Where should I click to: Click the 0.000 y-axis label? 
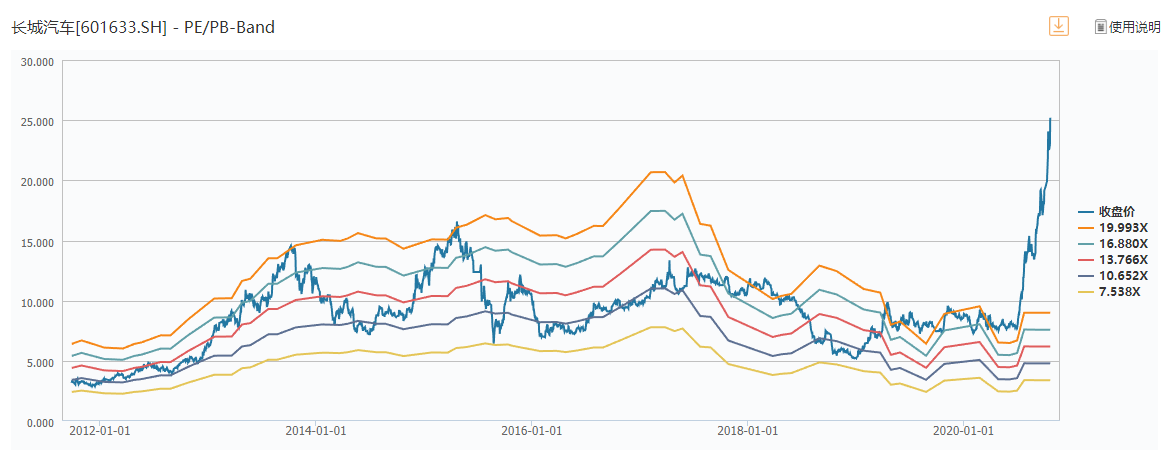(x=42, y=422)
